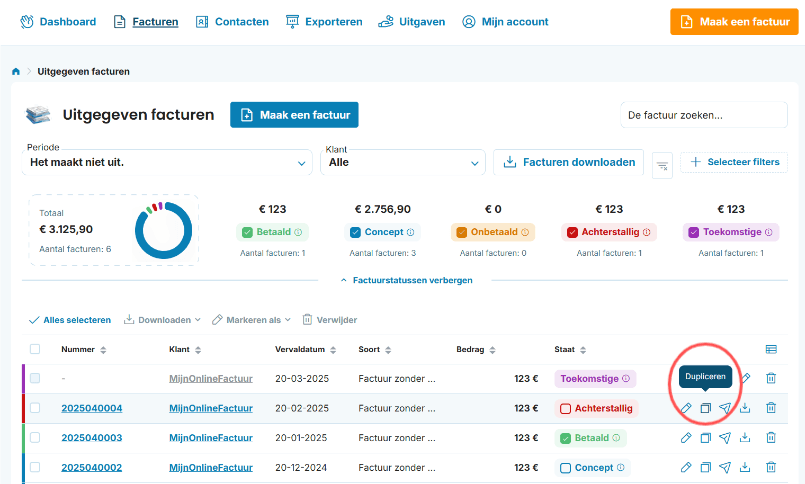The height and width of the screenshot is (484, 805).
Task: Delete invoice 2025040004 with trash icon
Action: [771, 408]
